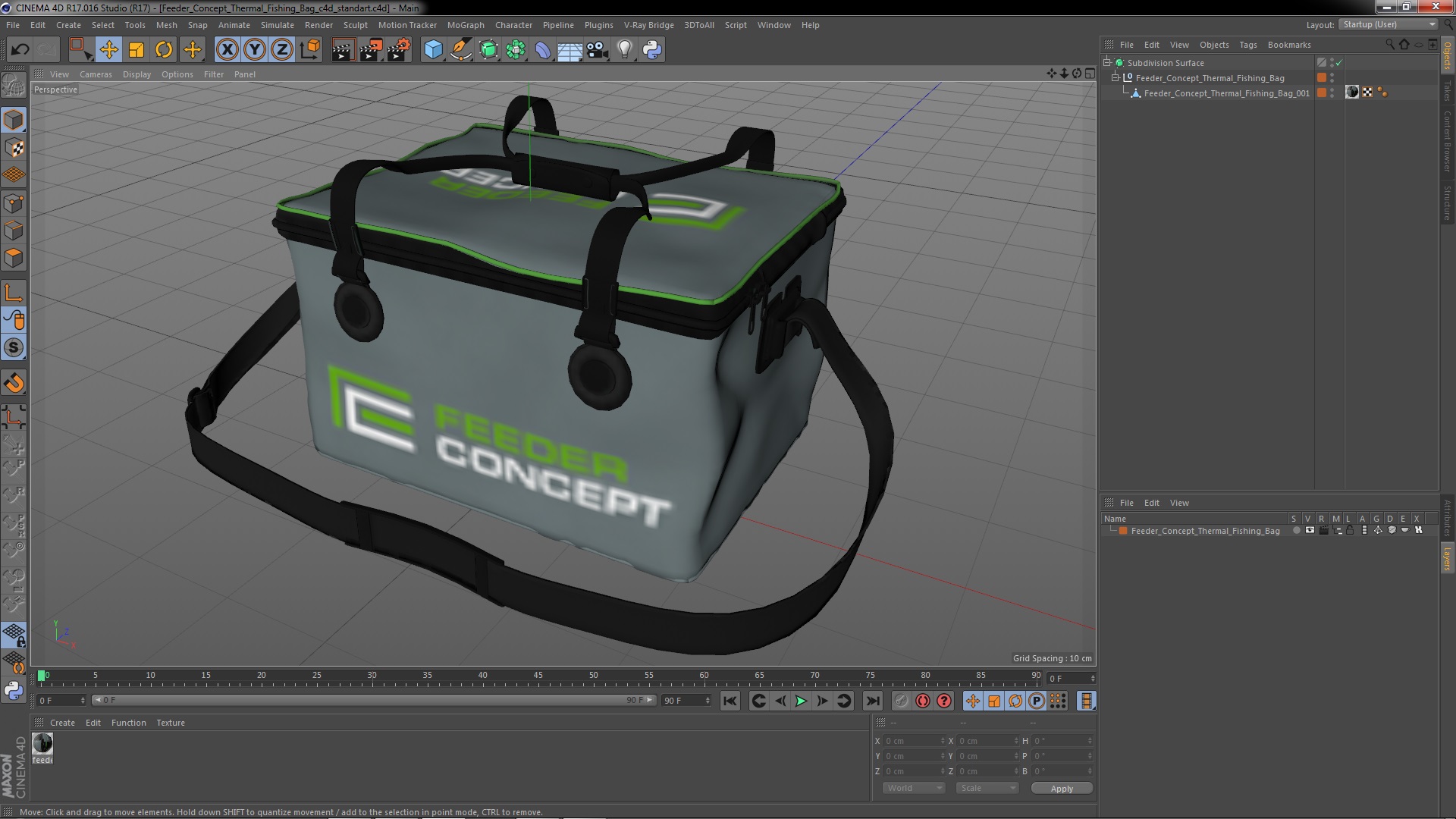Open the V-Ray Bridge menu
Image resolution: width=1456 pixels, height=819 pixels.
pos(648,25)
